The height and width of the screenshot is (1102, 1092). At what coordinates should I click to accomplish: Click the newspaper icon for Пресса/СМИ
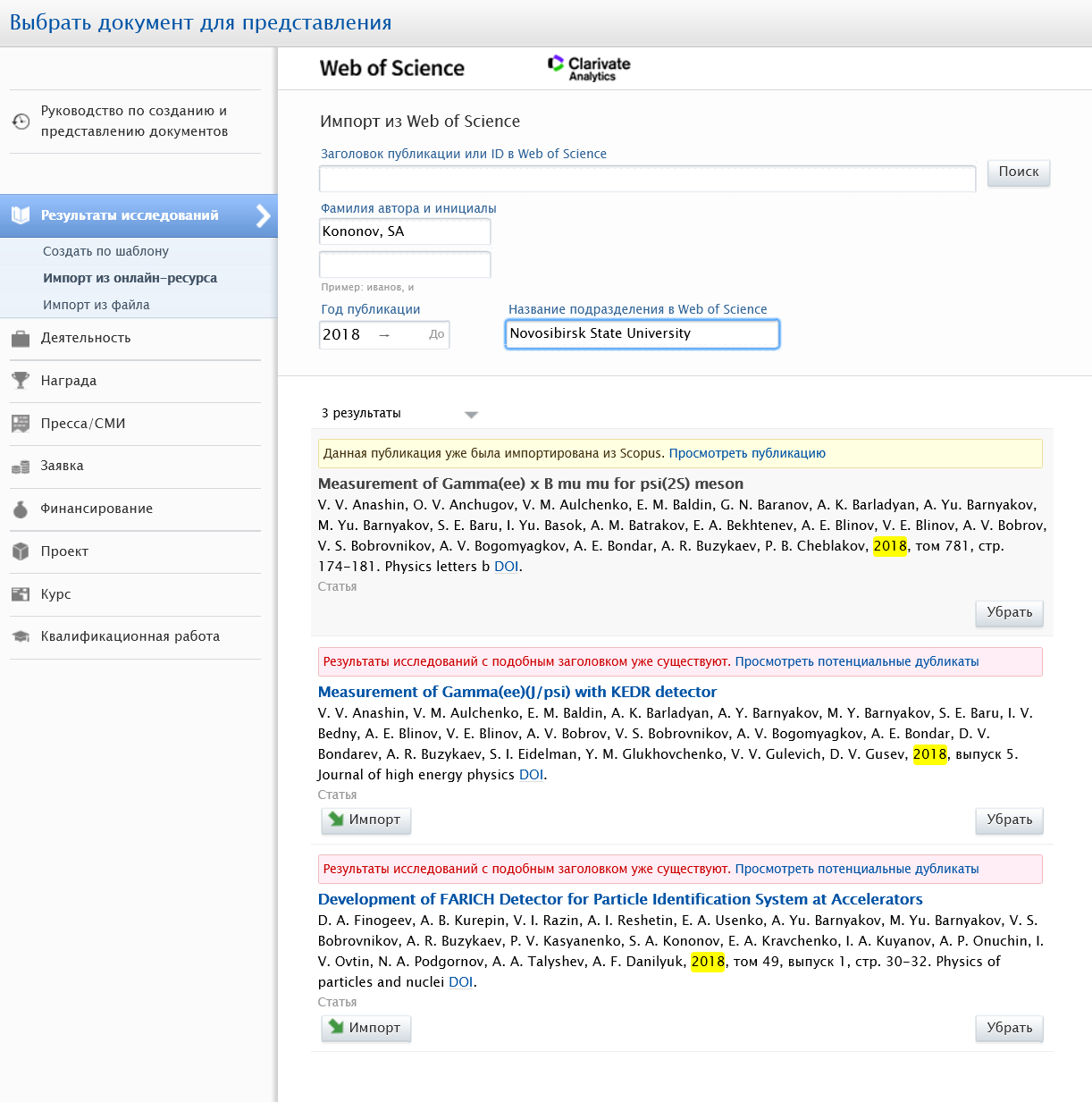(21, 424)
